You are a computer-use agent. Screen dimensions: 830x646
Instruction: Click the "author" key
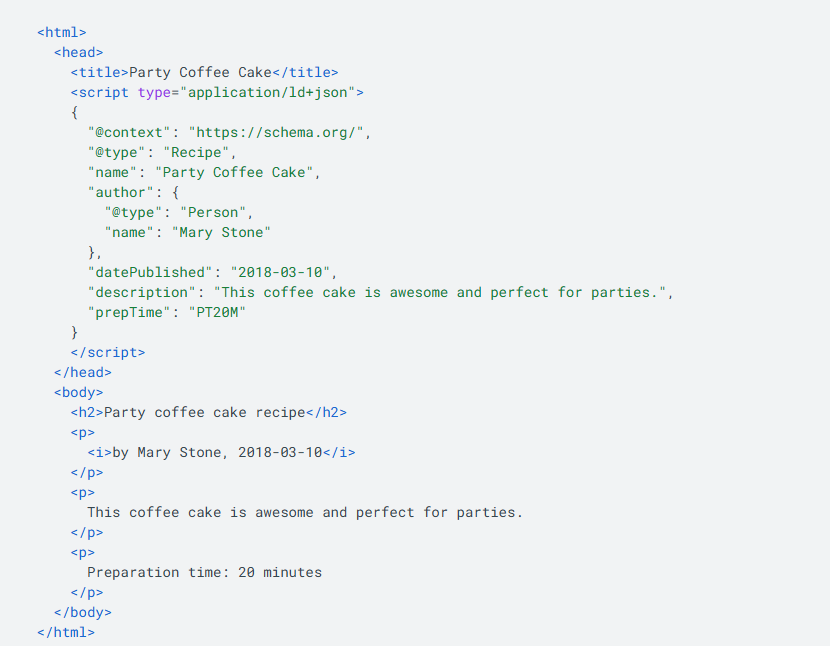point(121,192)
